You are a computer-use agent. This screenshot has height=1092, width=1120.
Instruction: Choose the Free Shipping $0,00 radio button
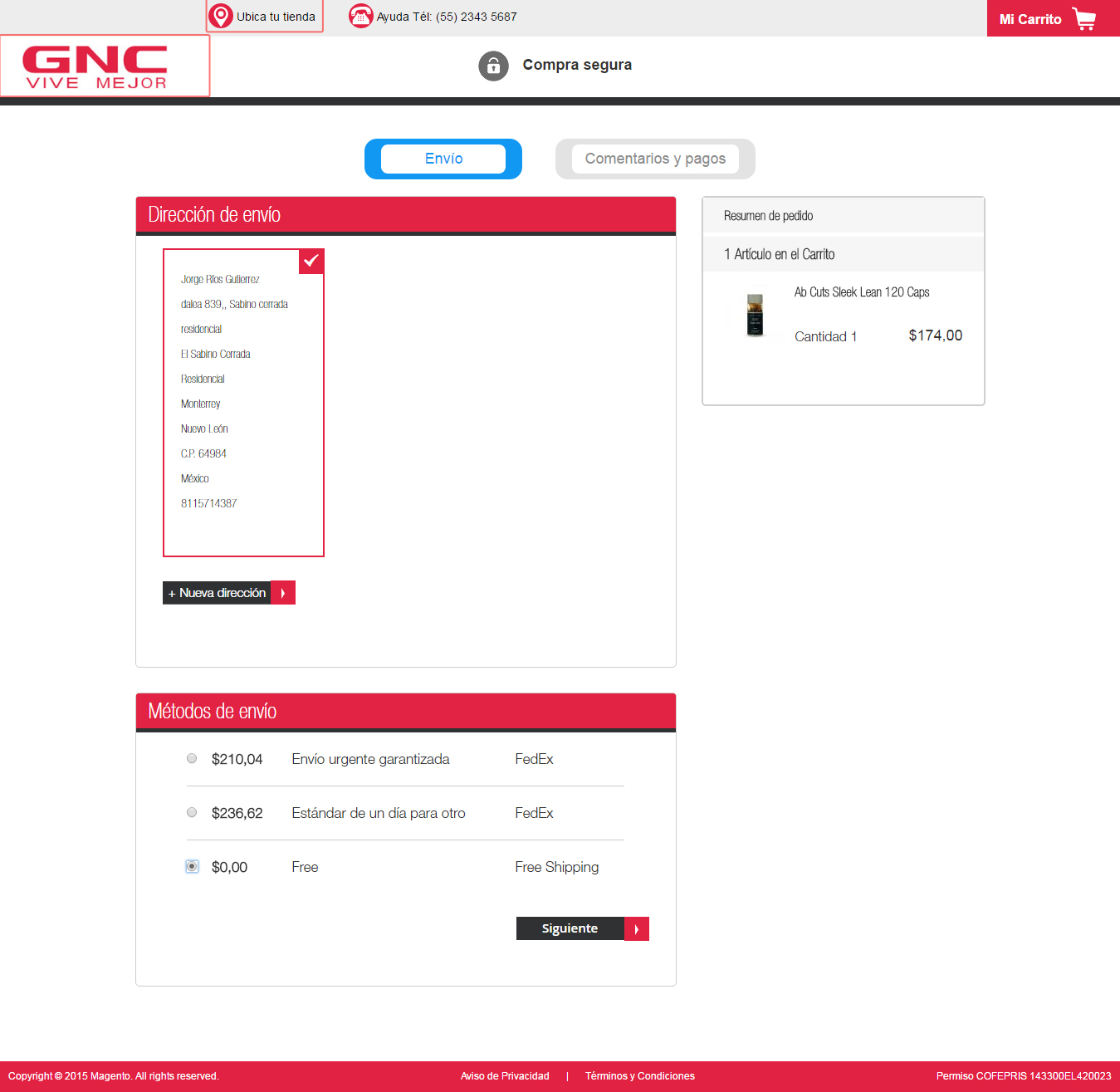[192, 866]
